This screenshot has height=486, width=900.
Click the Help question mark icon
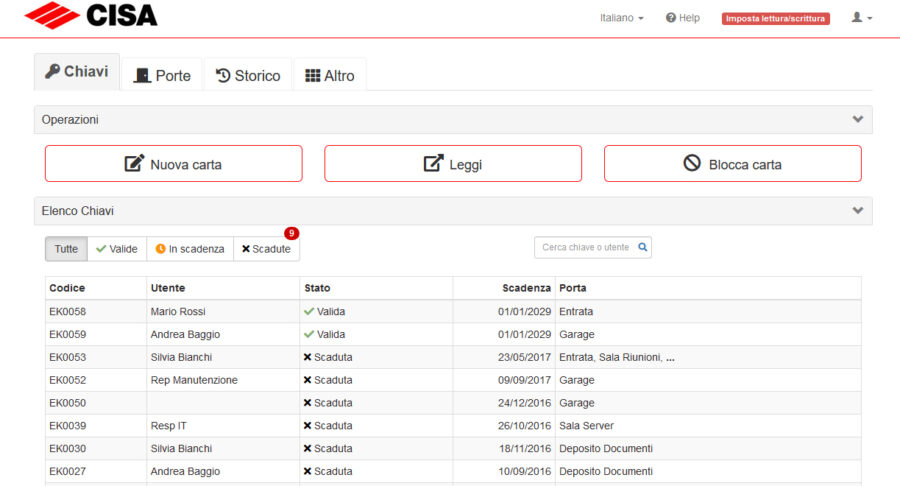point(670,18)
